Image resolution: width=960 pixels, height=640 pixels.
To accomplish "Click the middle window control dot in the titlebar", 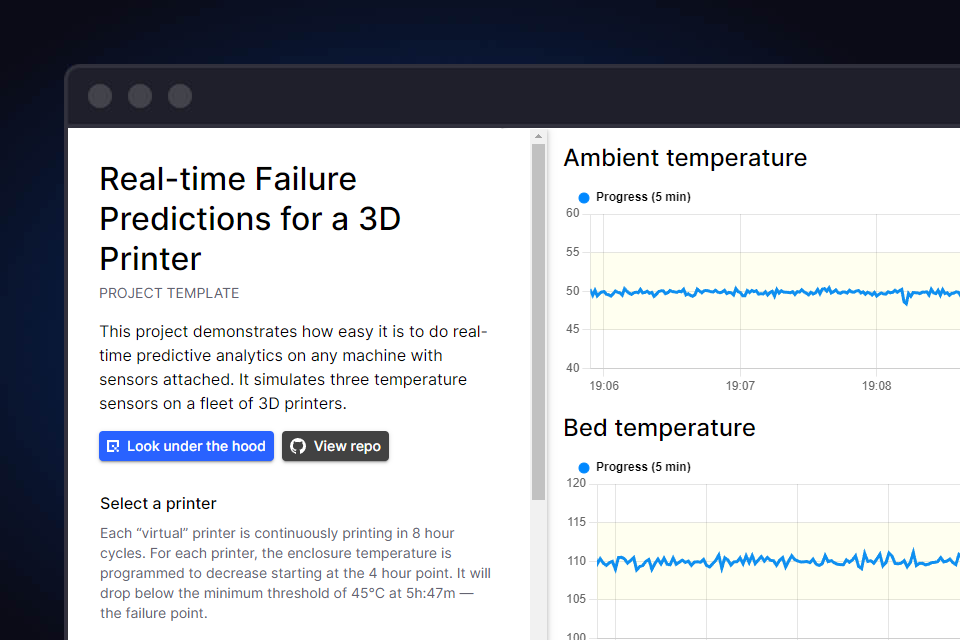I will 139,96.
